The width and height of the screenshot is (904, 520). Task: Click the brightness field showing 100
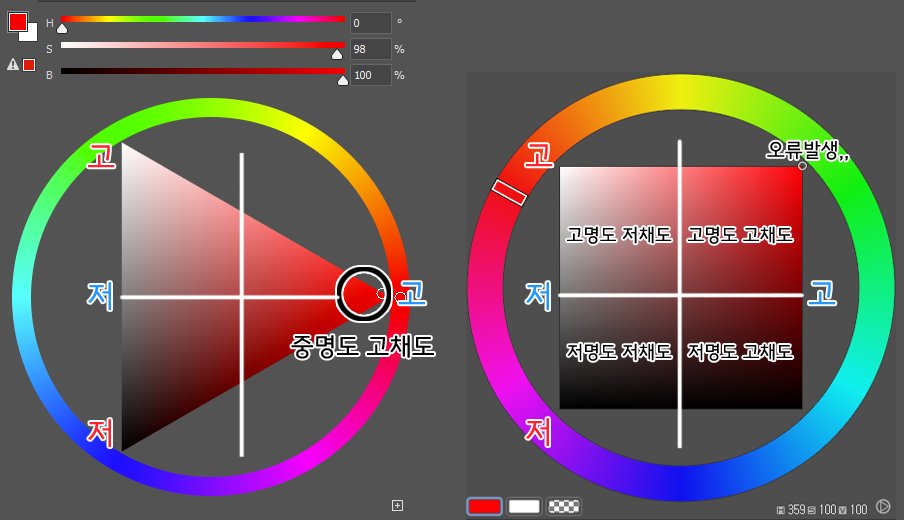pyautogui.click(x=371, y=75)
